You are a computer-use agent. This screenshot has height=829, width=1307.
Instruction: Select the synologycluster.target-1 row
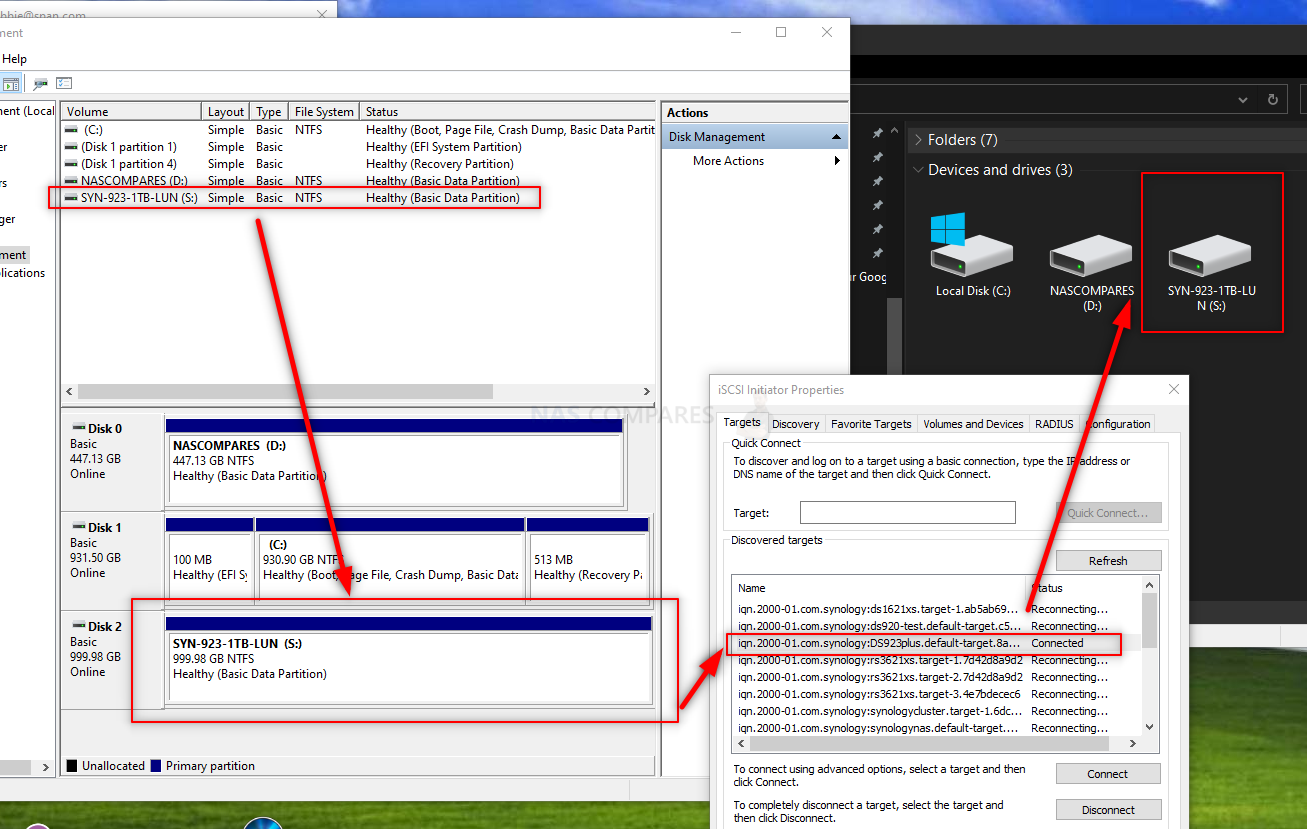tap(937, 711)
